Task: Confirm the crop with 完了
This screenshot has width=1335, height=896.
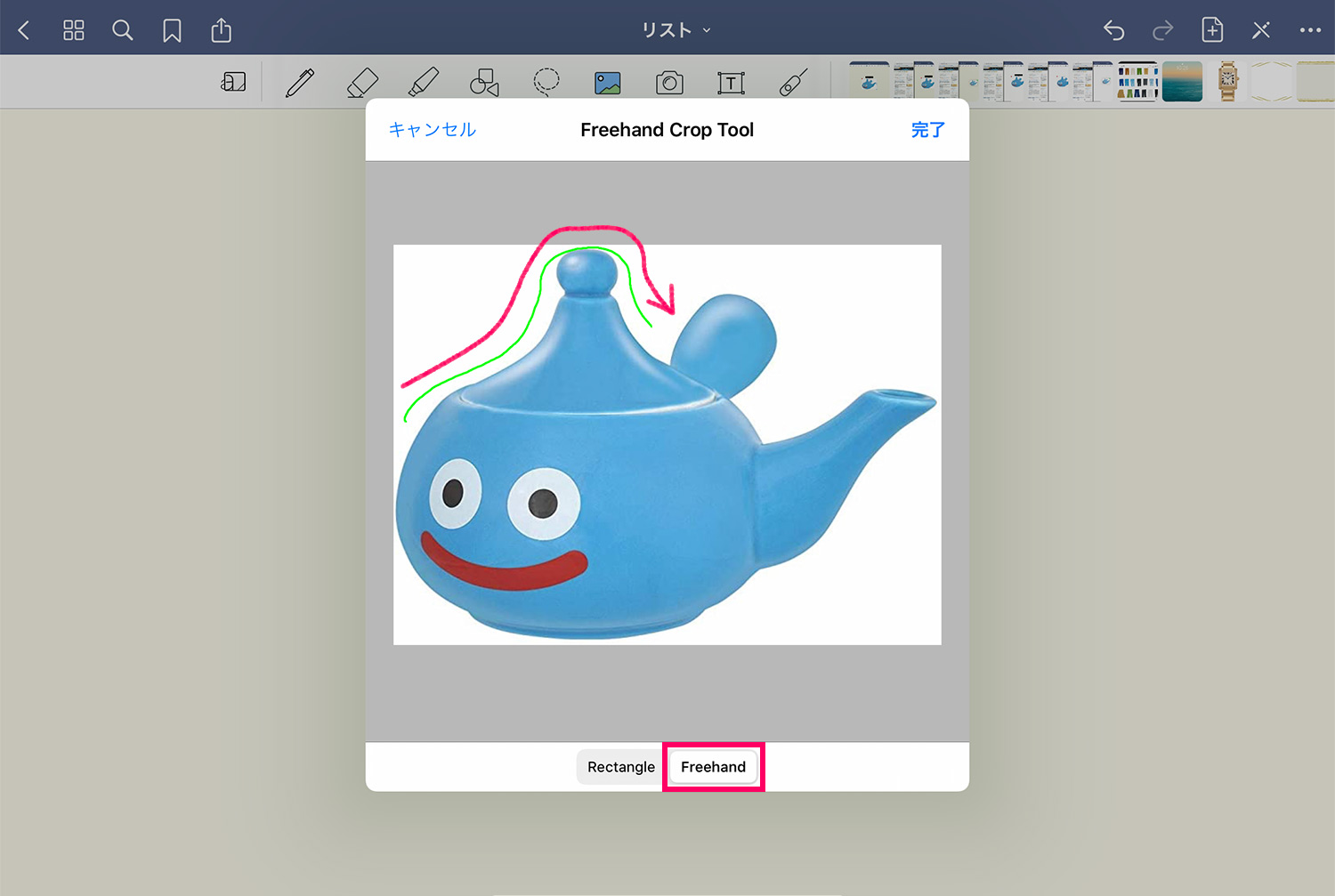Action: pyautogui.click(x=928, y=130)
